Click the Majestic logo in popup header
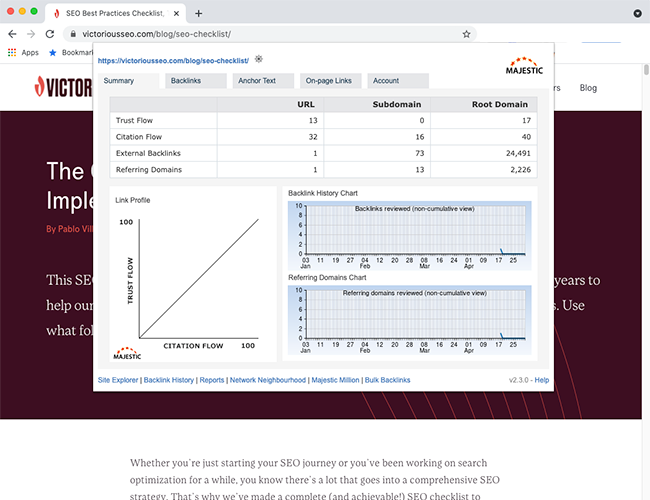Viewport: 650px width, 500px height. [524, 69]
